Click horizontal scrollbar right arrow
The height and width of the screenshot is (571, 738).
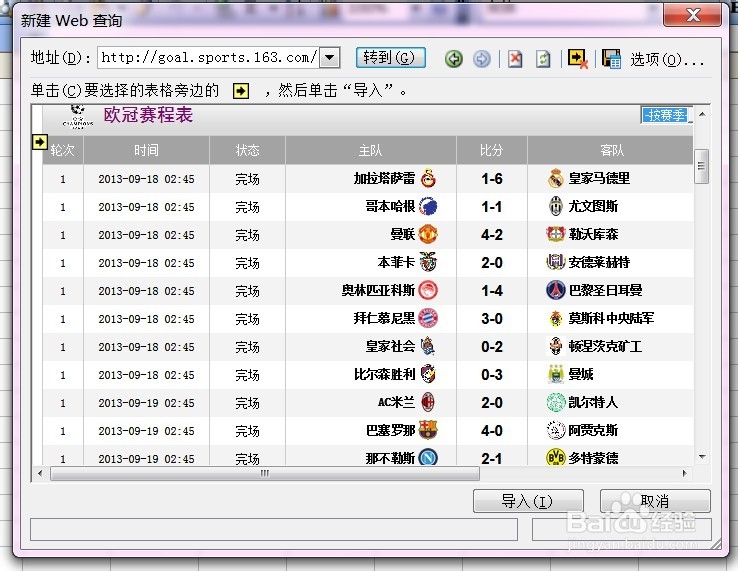coord(684,473)
